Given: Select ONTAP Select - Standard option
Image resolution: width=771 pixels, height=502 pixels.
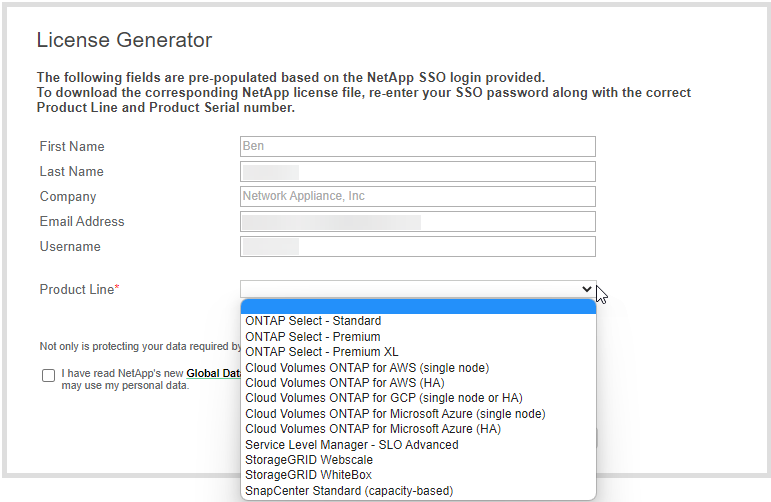Looking at the screenshot, I should pyautogui.click(x=313, y=321).
